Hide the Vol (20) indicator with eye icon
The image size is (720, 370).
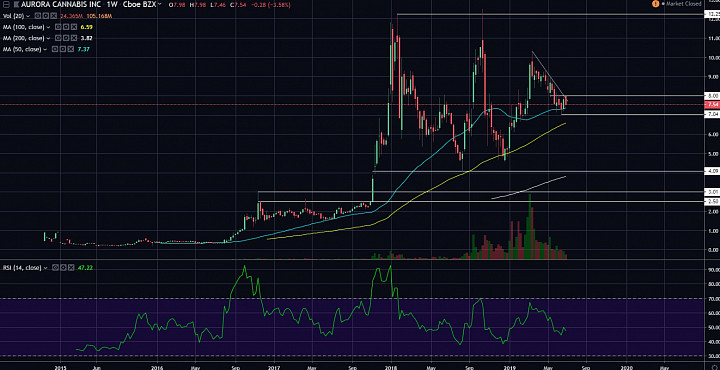[x=38, y=16]
